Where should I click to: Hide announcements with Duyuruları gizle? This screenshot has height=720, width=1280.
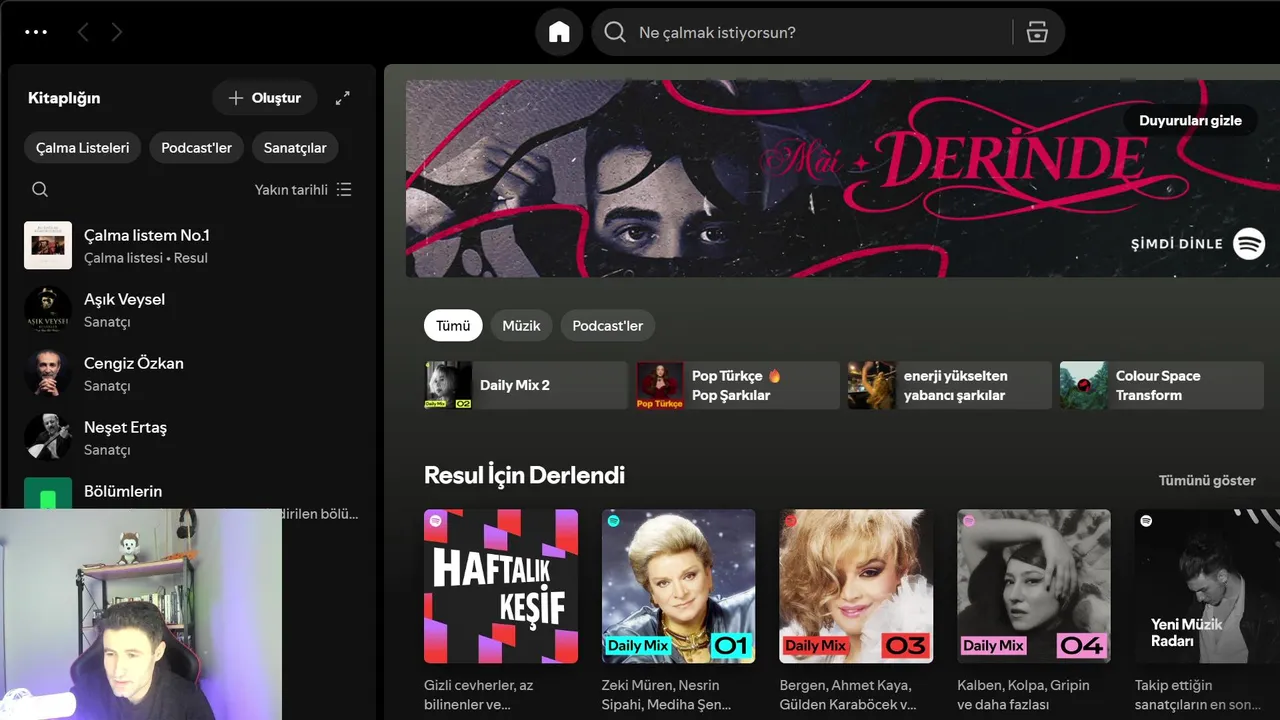[x=1190, y=121]
